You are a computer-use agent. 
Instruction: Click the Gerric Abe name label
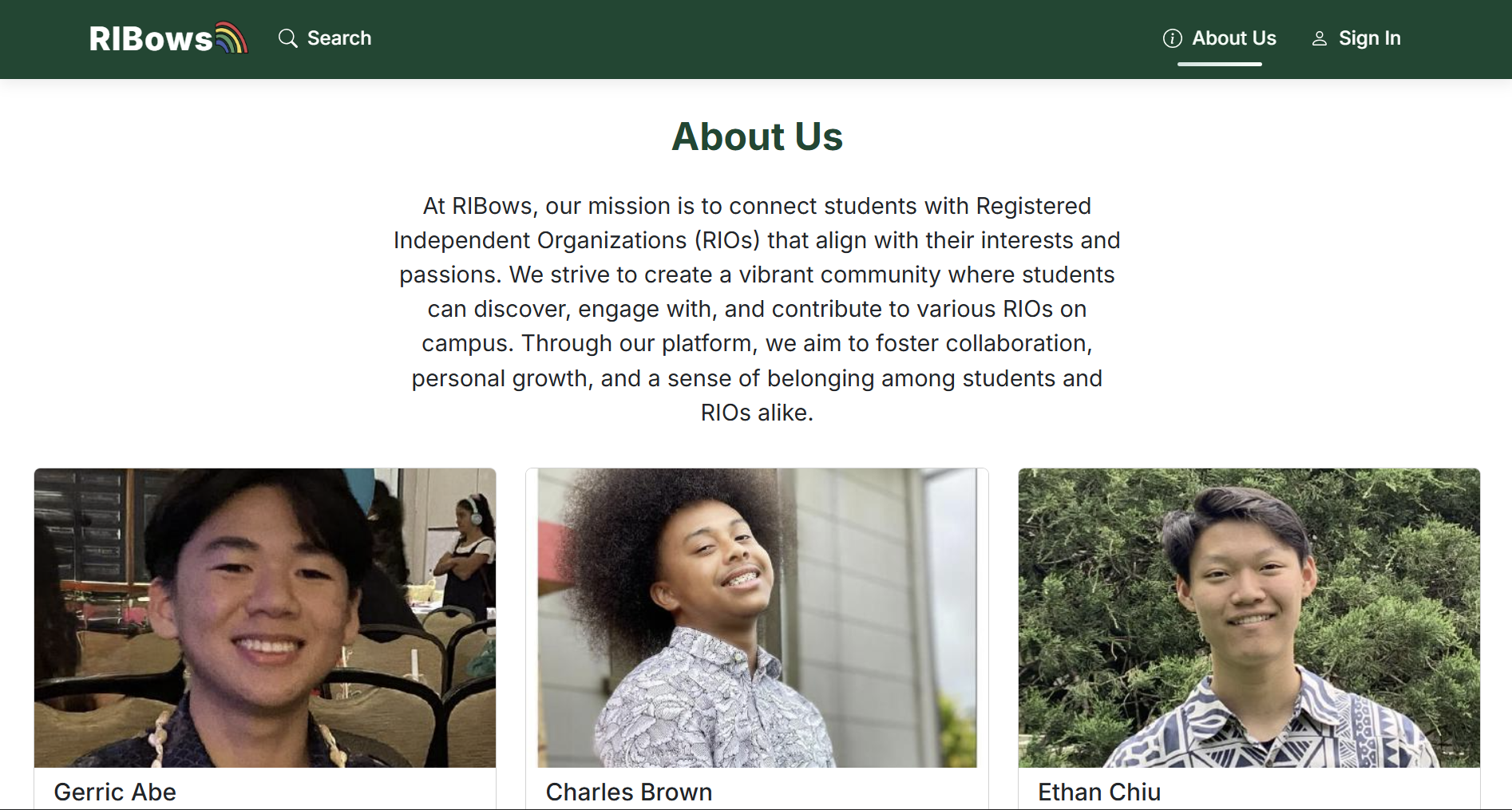coord(115,792)
